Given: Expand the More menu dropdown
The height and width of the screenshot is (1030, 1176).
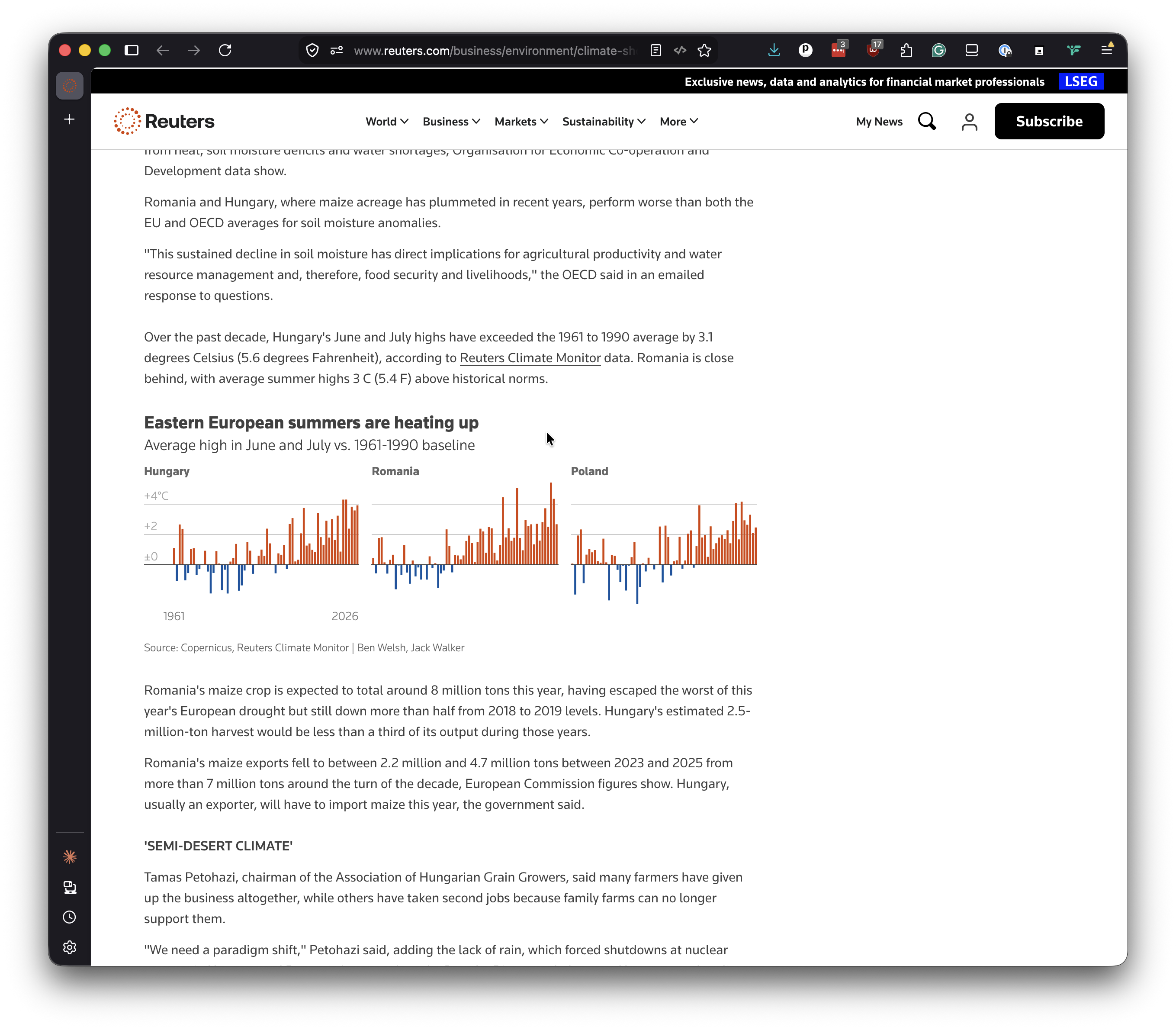Looking at the screenshot, I should pos(679,121).
